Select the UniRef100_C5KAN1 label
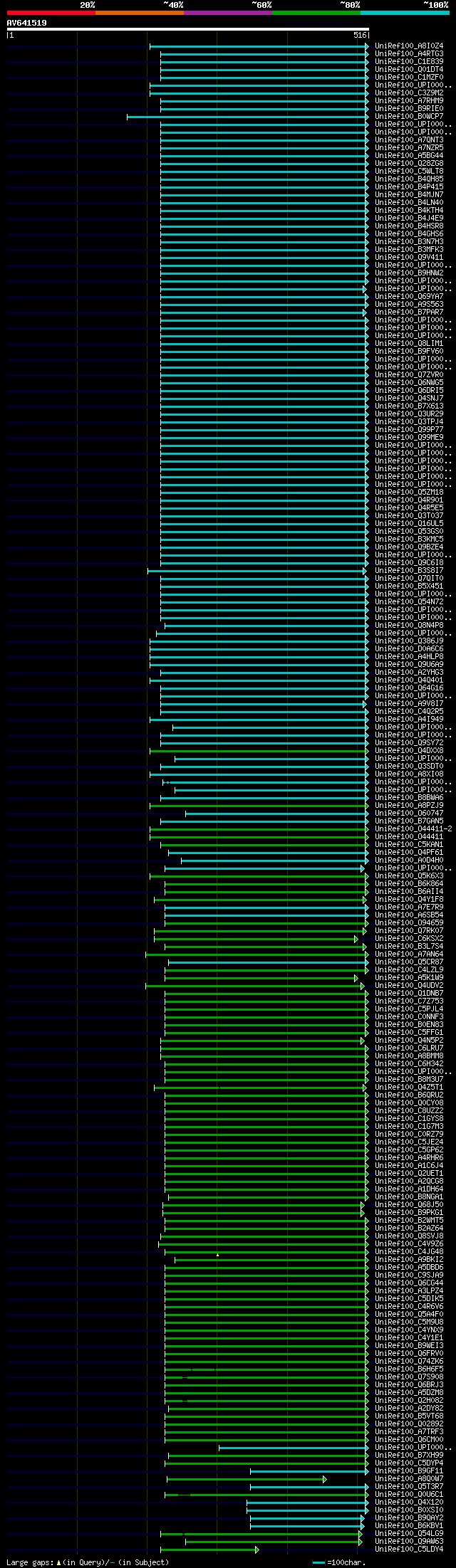This screenshot has width=456, height=1568. click(x=409, y=844)
